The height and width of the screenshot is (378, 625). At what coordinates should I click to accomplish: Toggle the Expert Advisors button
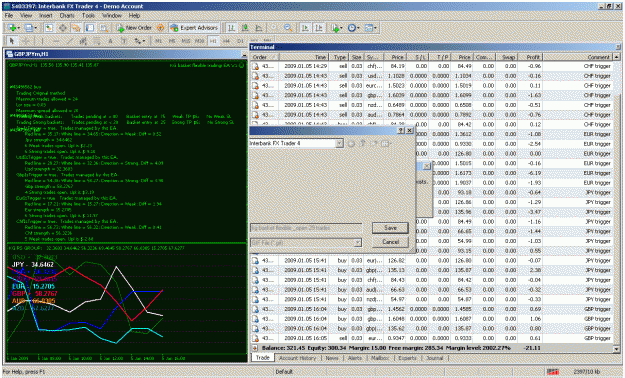pos(194,28)
